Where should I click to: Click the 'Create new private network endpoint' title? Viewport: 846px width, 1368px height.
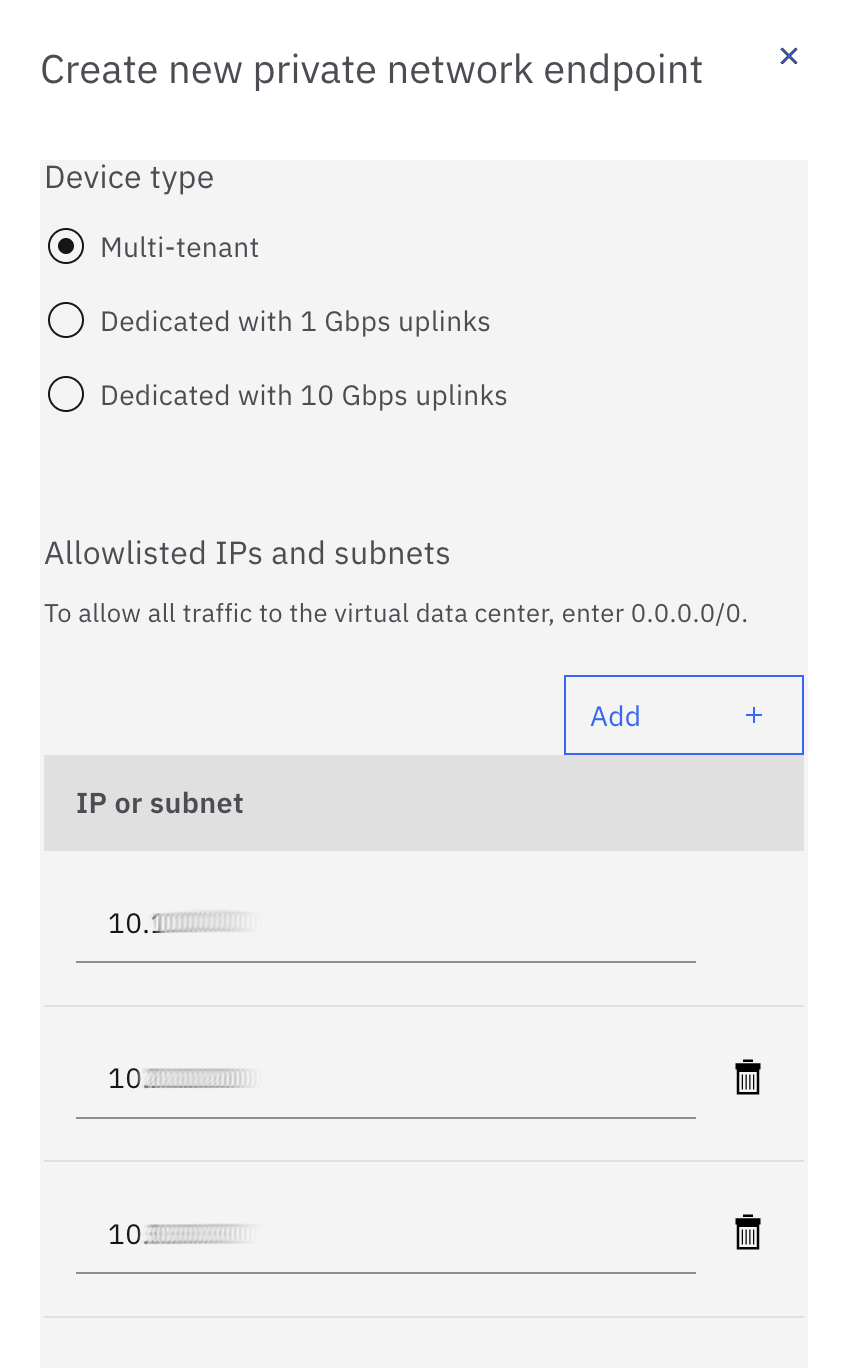point(371,70)
